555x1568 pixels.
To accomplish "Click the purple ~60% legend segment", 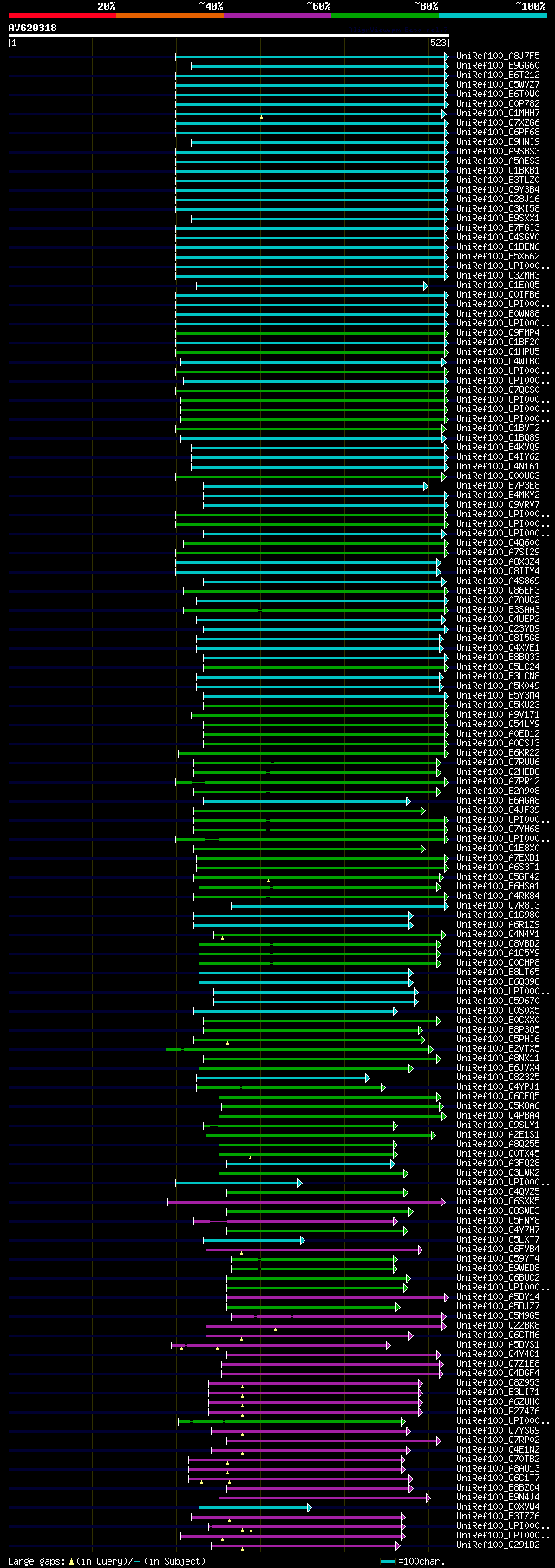I will [277, 16].
